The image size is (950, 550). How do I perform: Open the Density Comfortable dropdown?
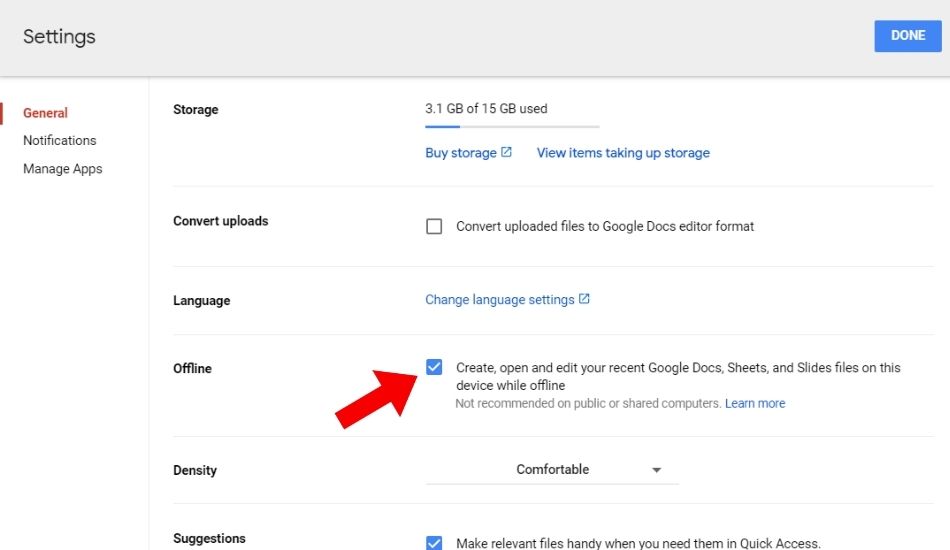[552, 470]
